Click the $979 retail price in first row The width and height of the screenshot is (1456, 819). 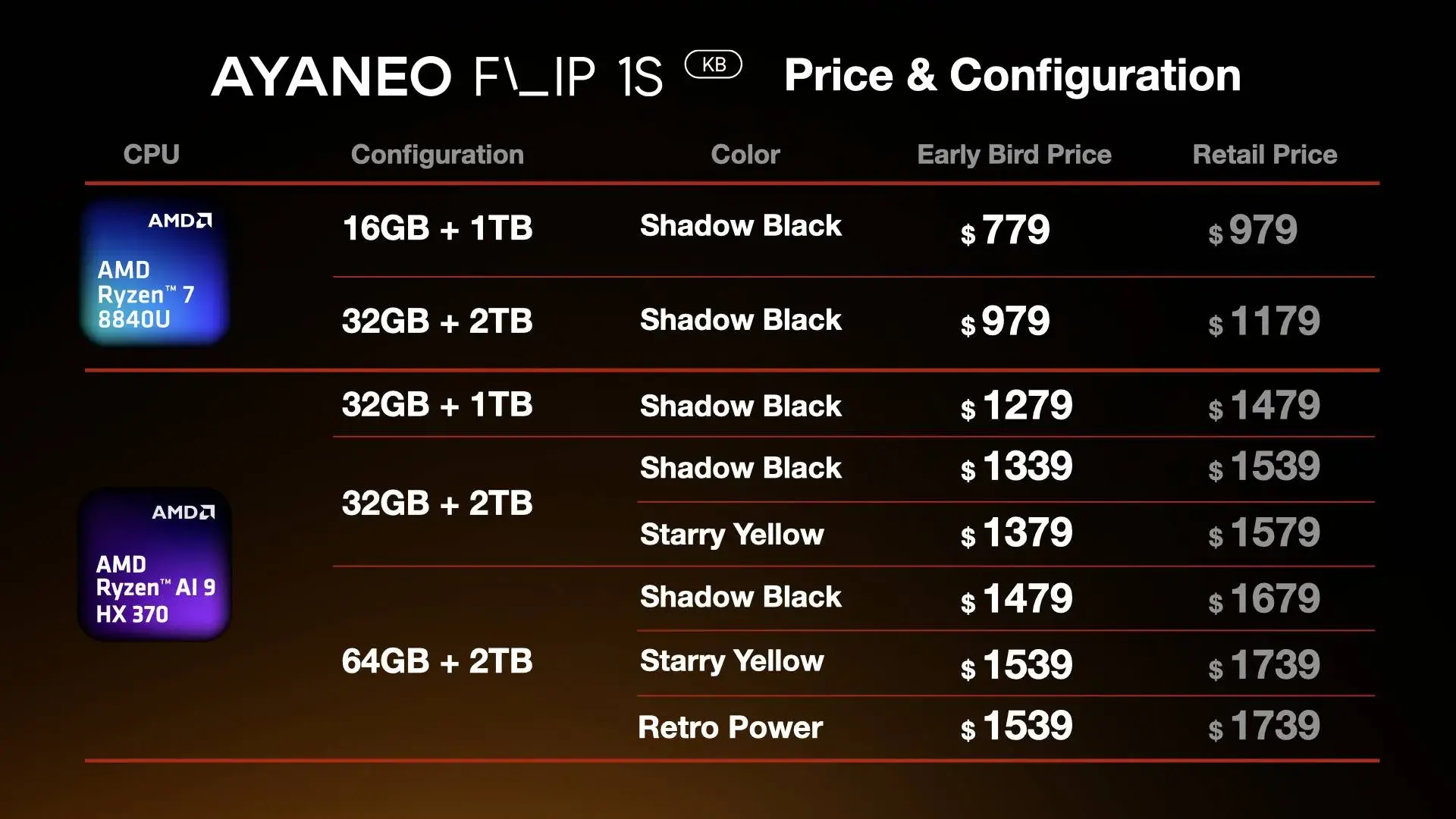click(1253, 230)
